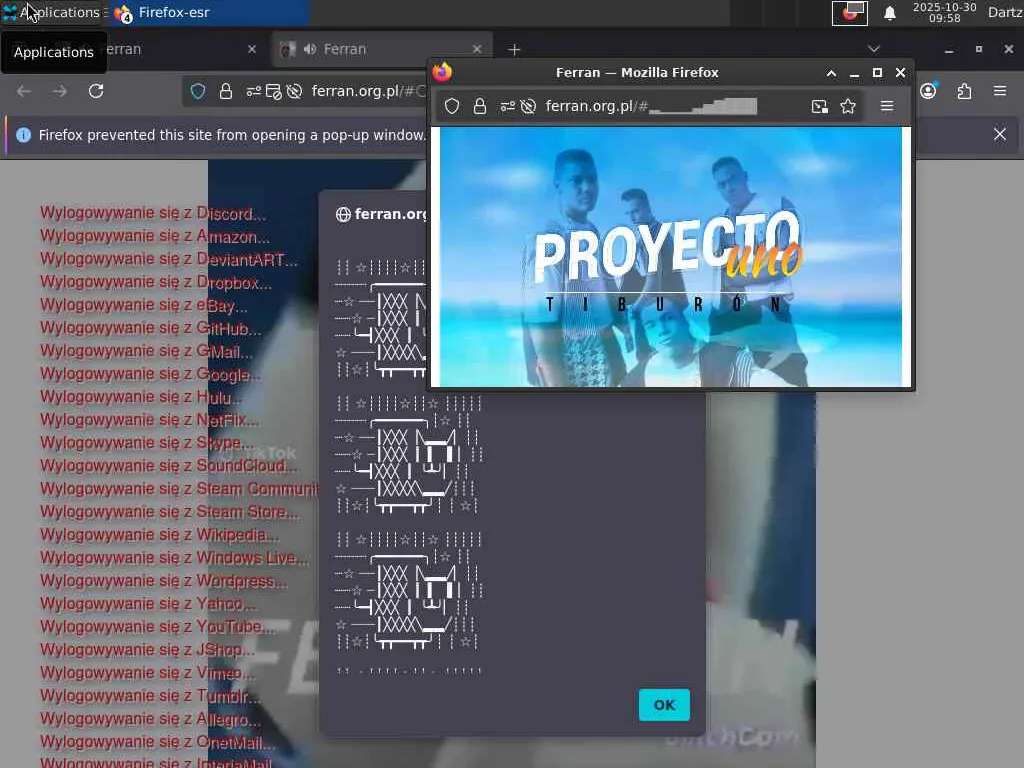This screenshot has height=768, width=1024.
Task: Roll up pop-up window with caret button
Action: 831,73
